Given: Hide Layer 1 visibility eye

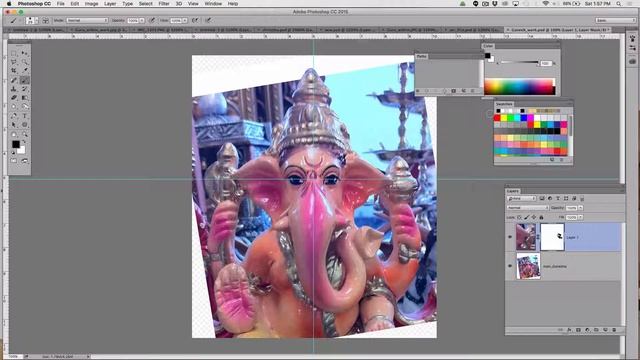Looking at the screenshot, I should (510, 237).
